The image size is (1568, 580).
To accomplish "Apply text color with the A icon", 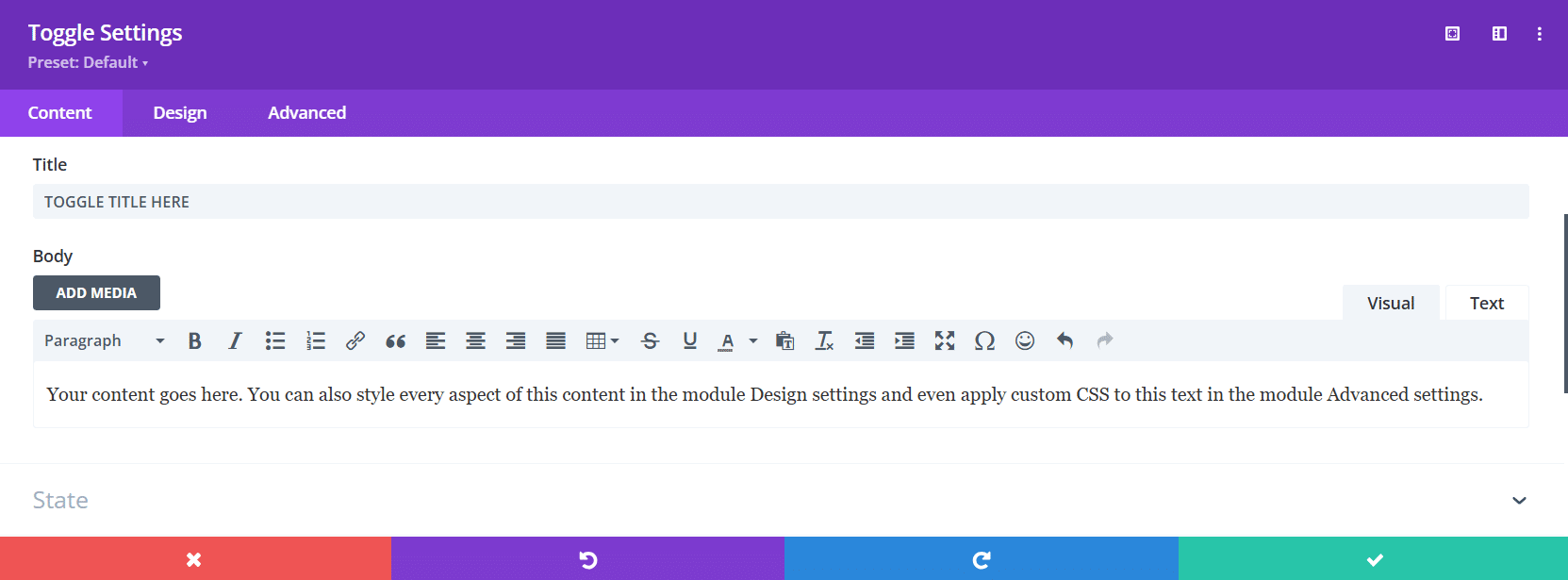I will [x=726, y=341].
